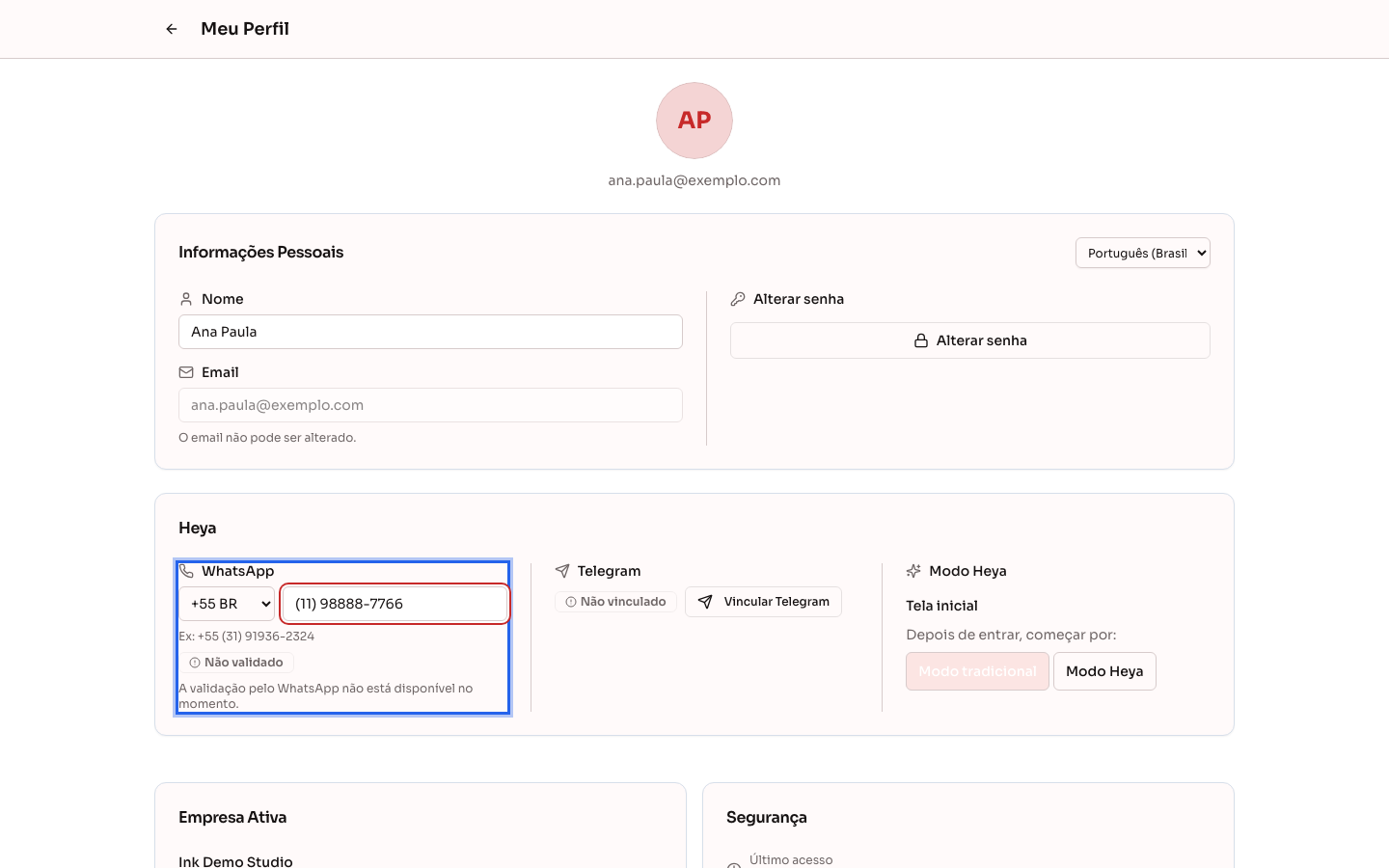Click the envelope icon beside Email
Image resolution: width=1389 pixels, height=868 pixels.
coord(186,372)
